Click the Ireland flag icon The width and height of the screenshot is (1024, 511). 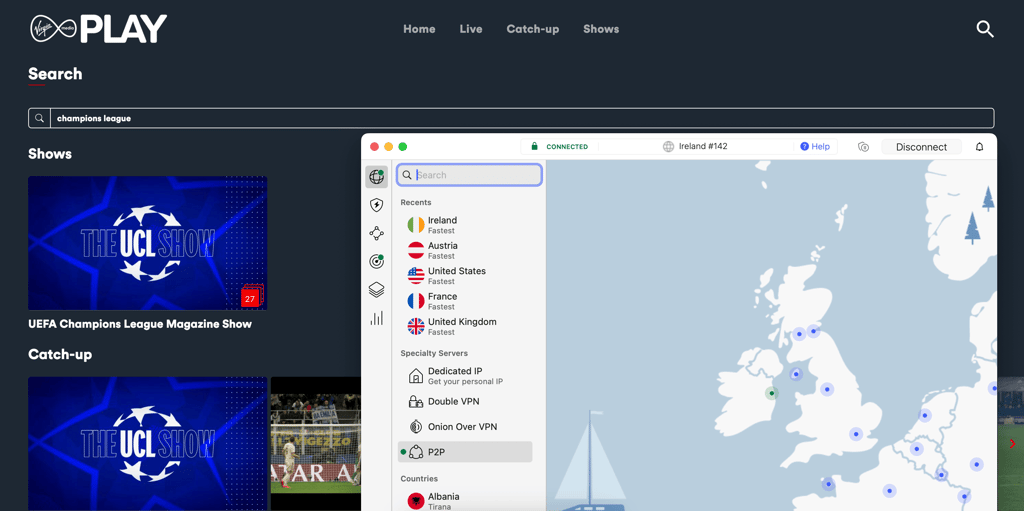(x=415, y=225)
